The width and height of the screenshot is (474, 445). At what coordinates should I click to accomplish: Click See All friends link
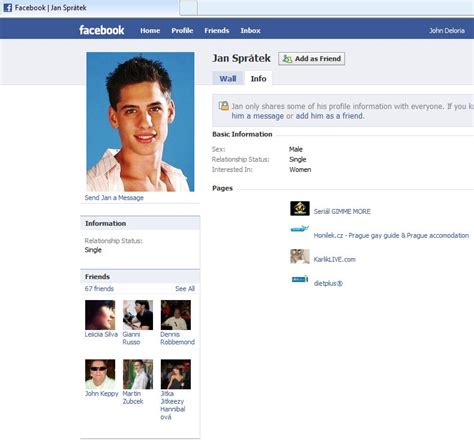click(185, 289)
